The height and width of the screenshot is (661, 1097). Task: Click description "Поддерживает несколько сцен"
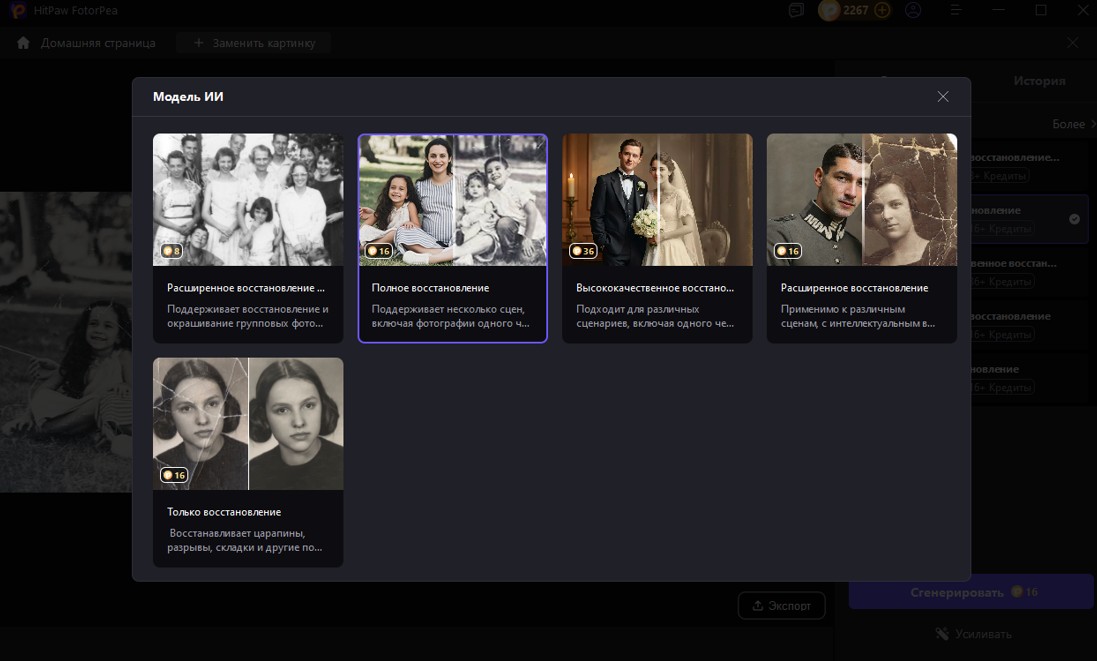pos(450,316)
